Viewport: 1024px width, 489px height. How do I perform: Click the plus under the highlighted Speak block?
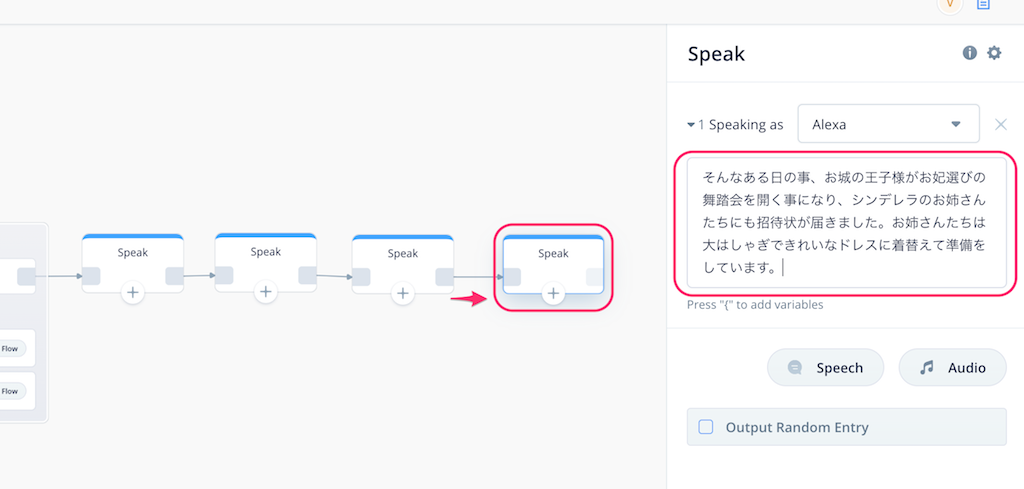click(553, 294)
